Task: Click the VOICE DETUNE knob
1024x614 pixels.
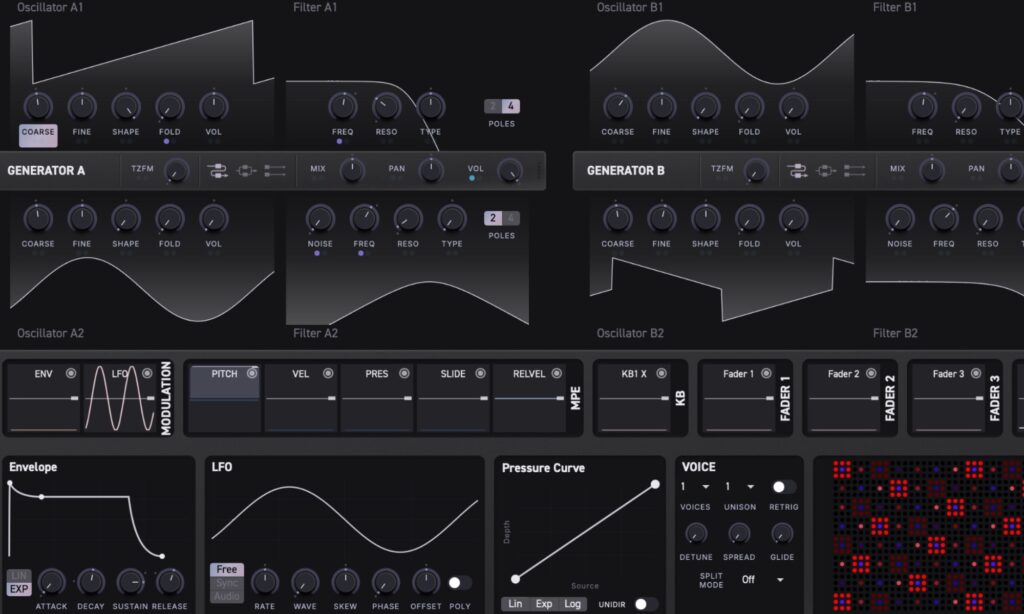Action: click(x=696, y=534)
